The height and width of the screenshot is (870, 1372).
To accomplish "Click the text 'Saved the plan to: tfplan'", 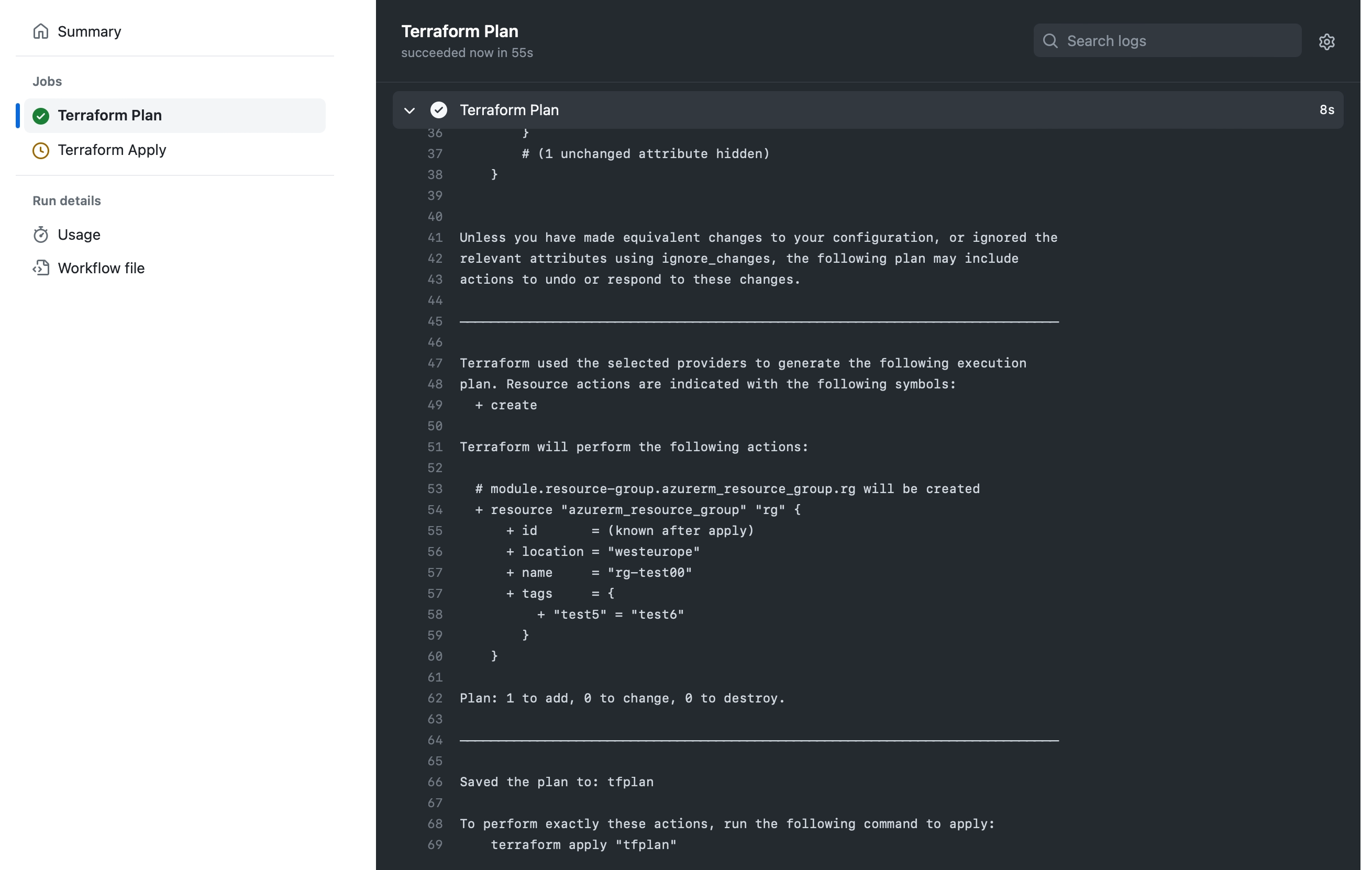I will coord(557,782).
